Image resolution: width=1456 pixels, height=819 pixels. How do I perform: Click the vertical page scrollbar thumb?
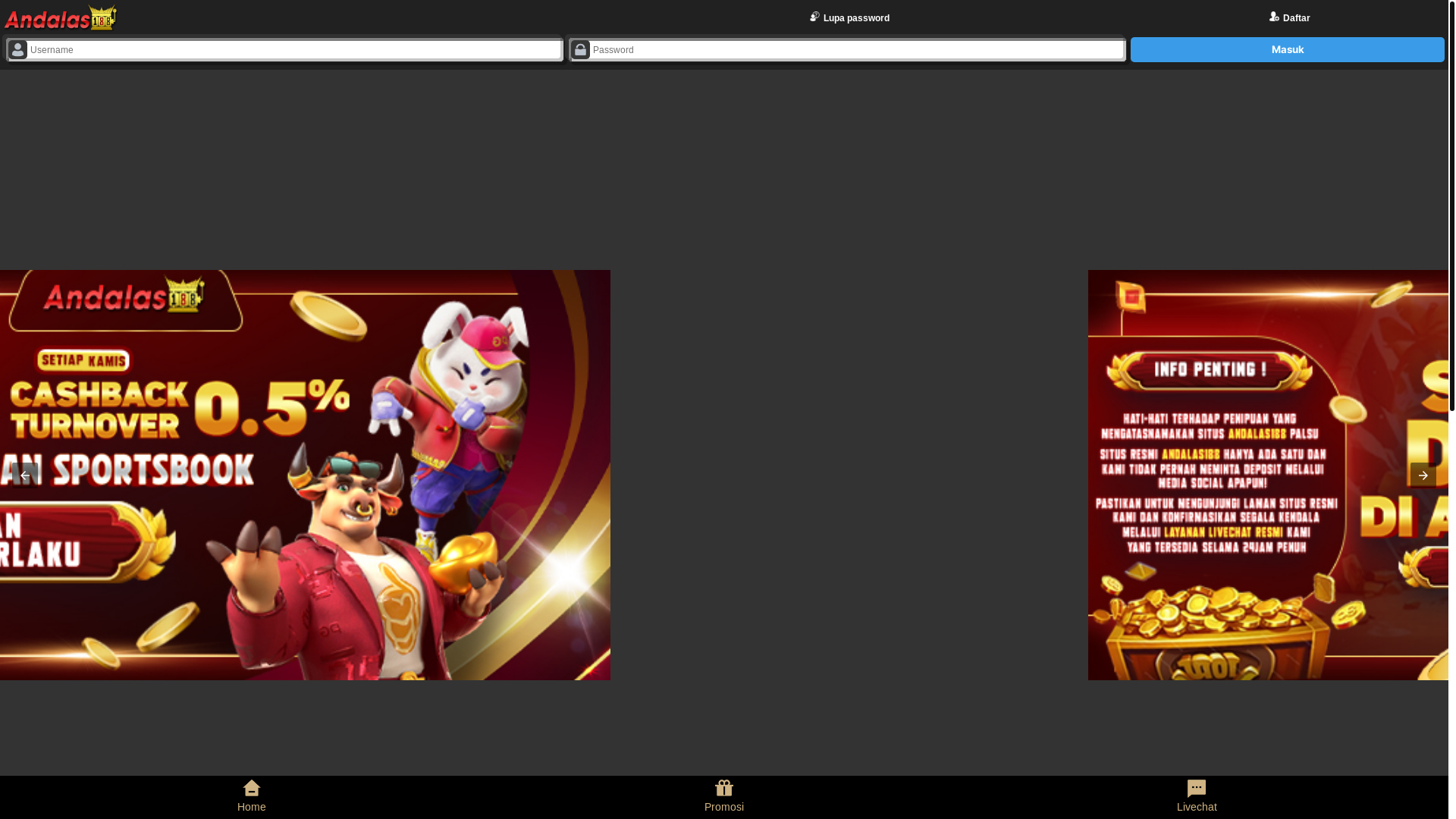point(1452,205)
